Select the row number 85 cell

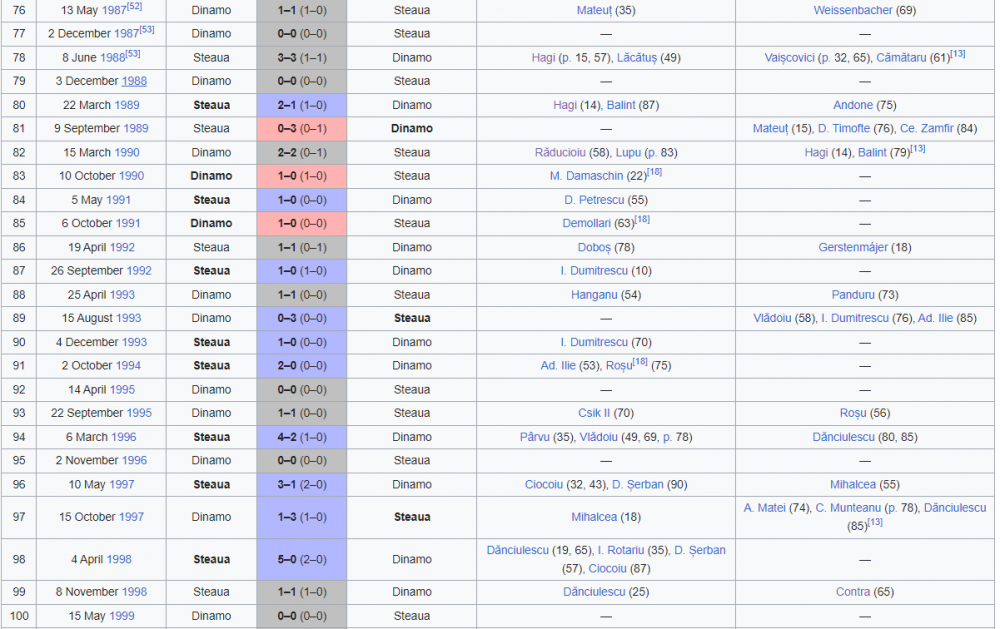coord(19,223)
